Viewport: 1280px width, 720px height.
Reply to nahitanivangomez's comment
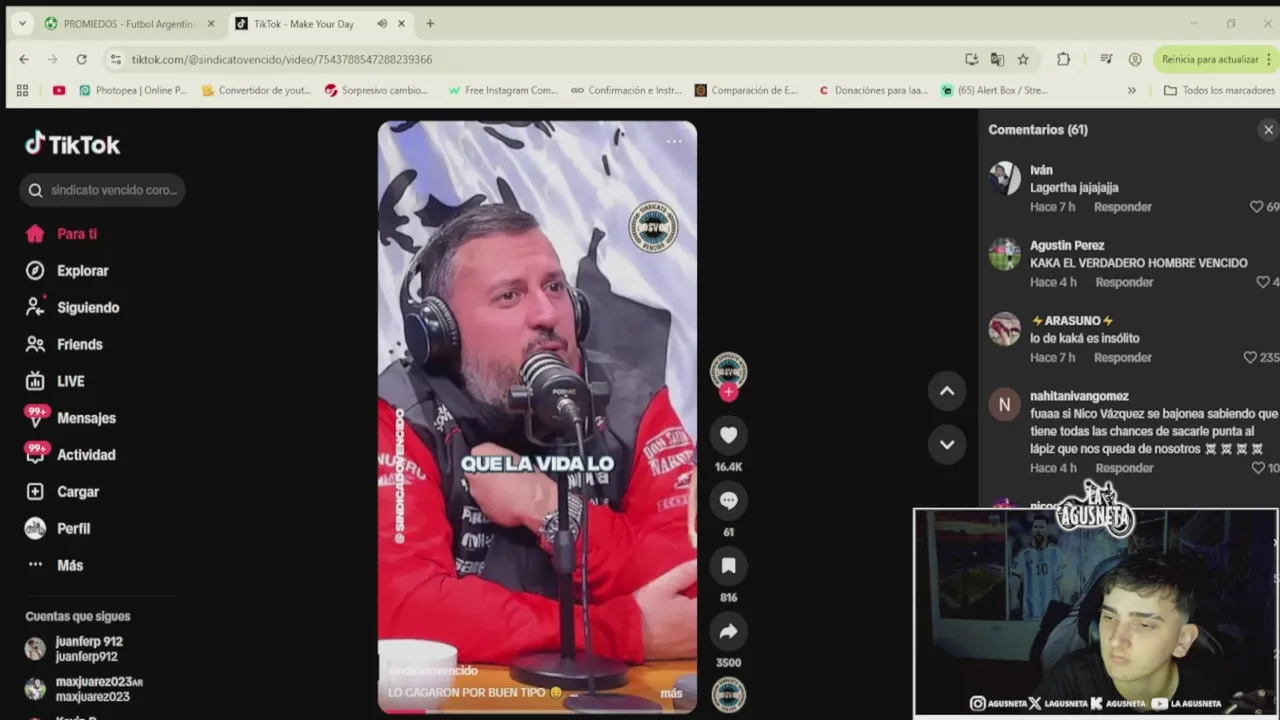[x=1124, y=468]
